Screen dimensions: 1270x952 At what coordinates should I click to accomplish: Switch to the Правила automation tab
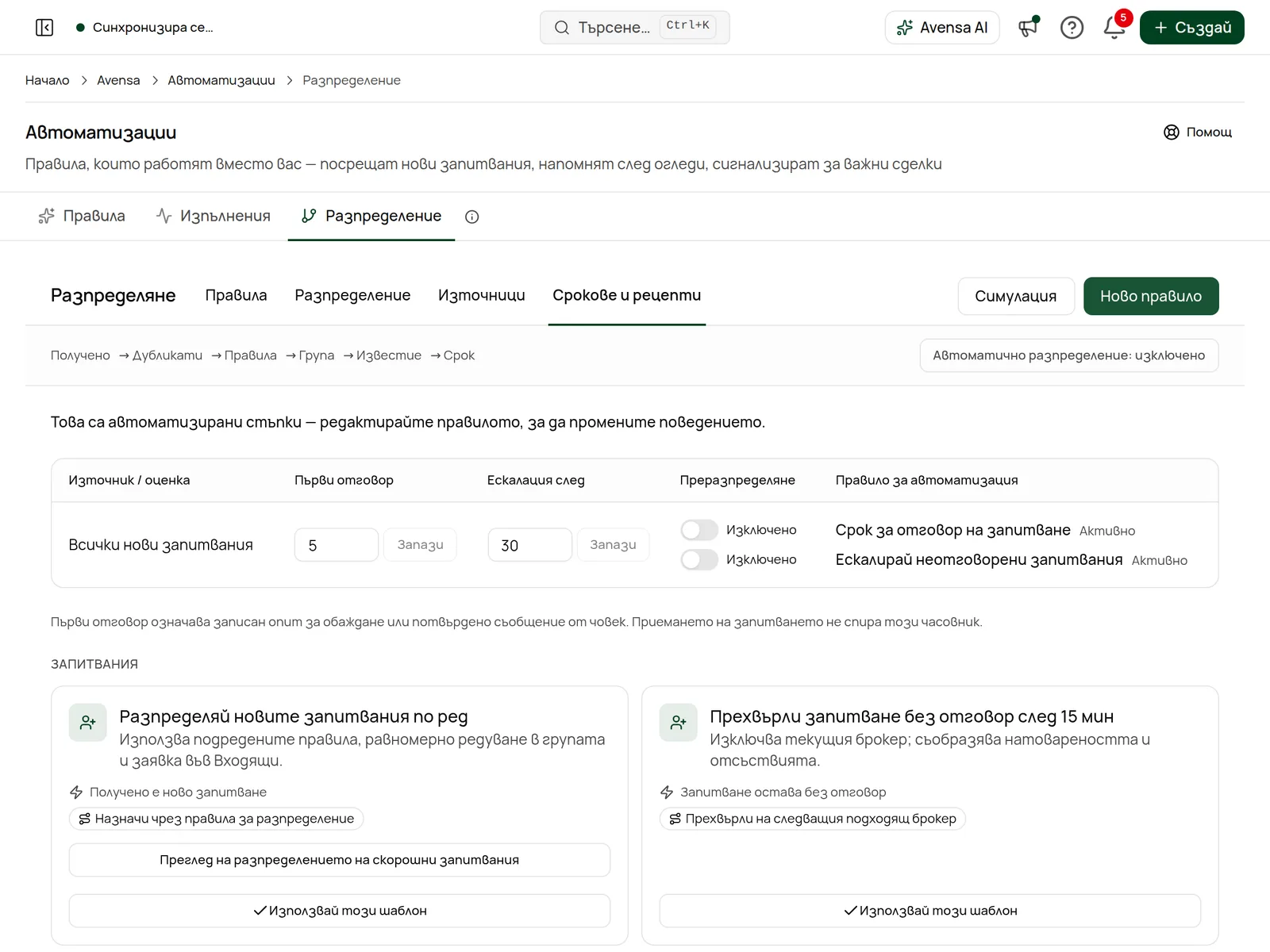click(82, 216)
